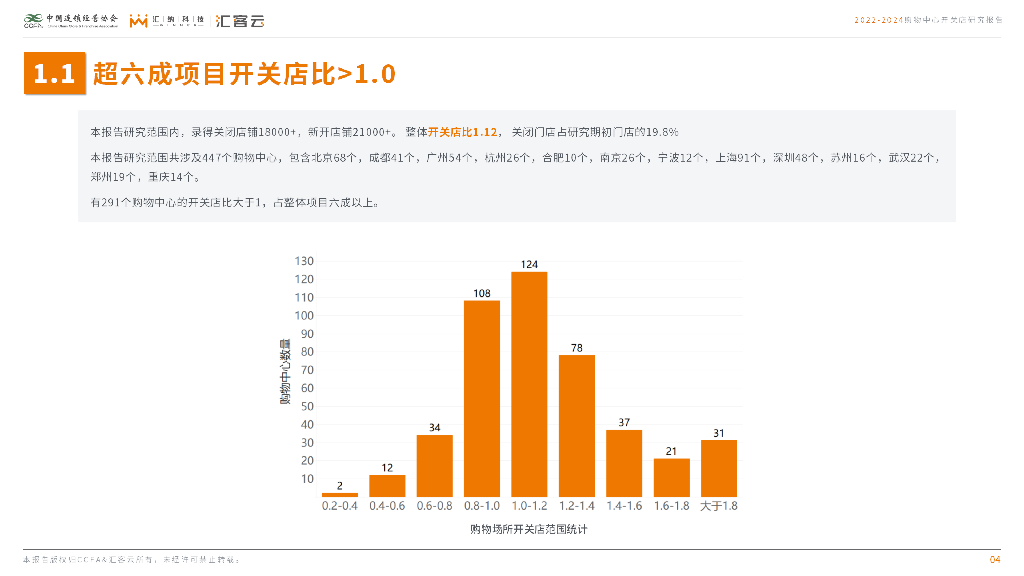Click the y-axis tick value 50

307,406
